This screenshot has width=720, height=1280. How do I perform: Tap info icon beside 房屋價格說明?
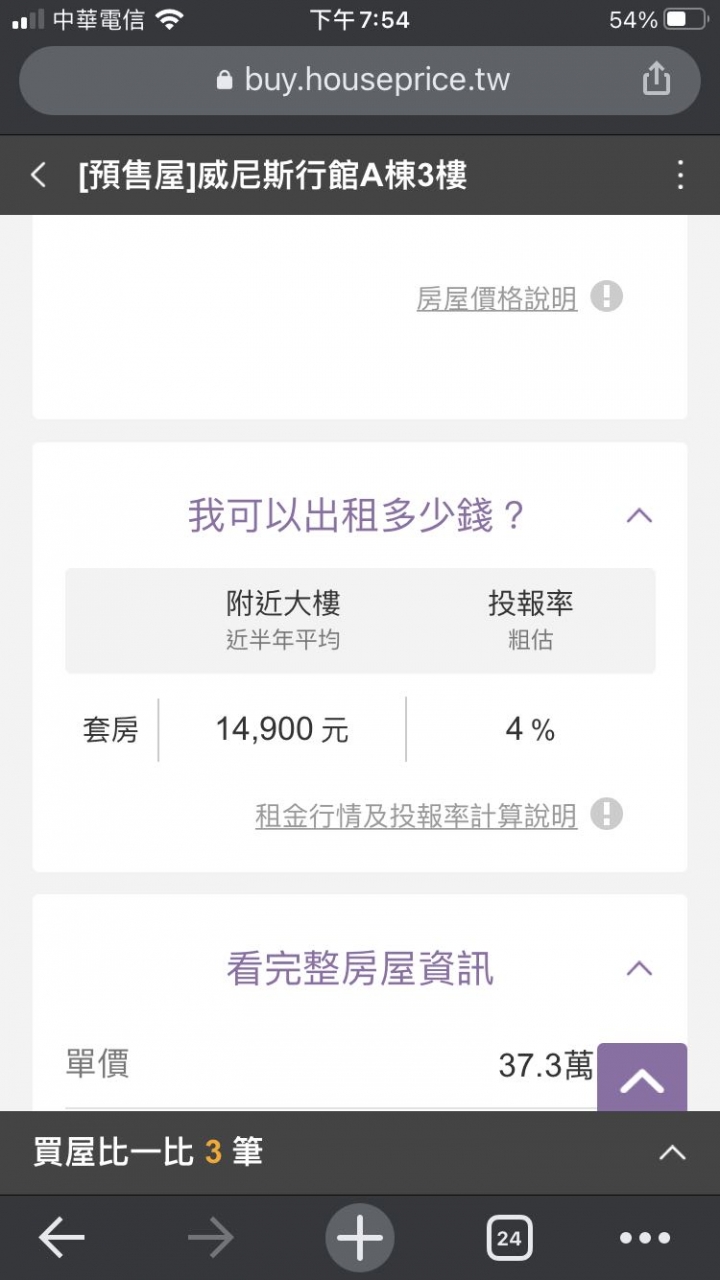pos(606,297)
